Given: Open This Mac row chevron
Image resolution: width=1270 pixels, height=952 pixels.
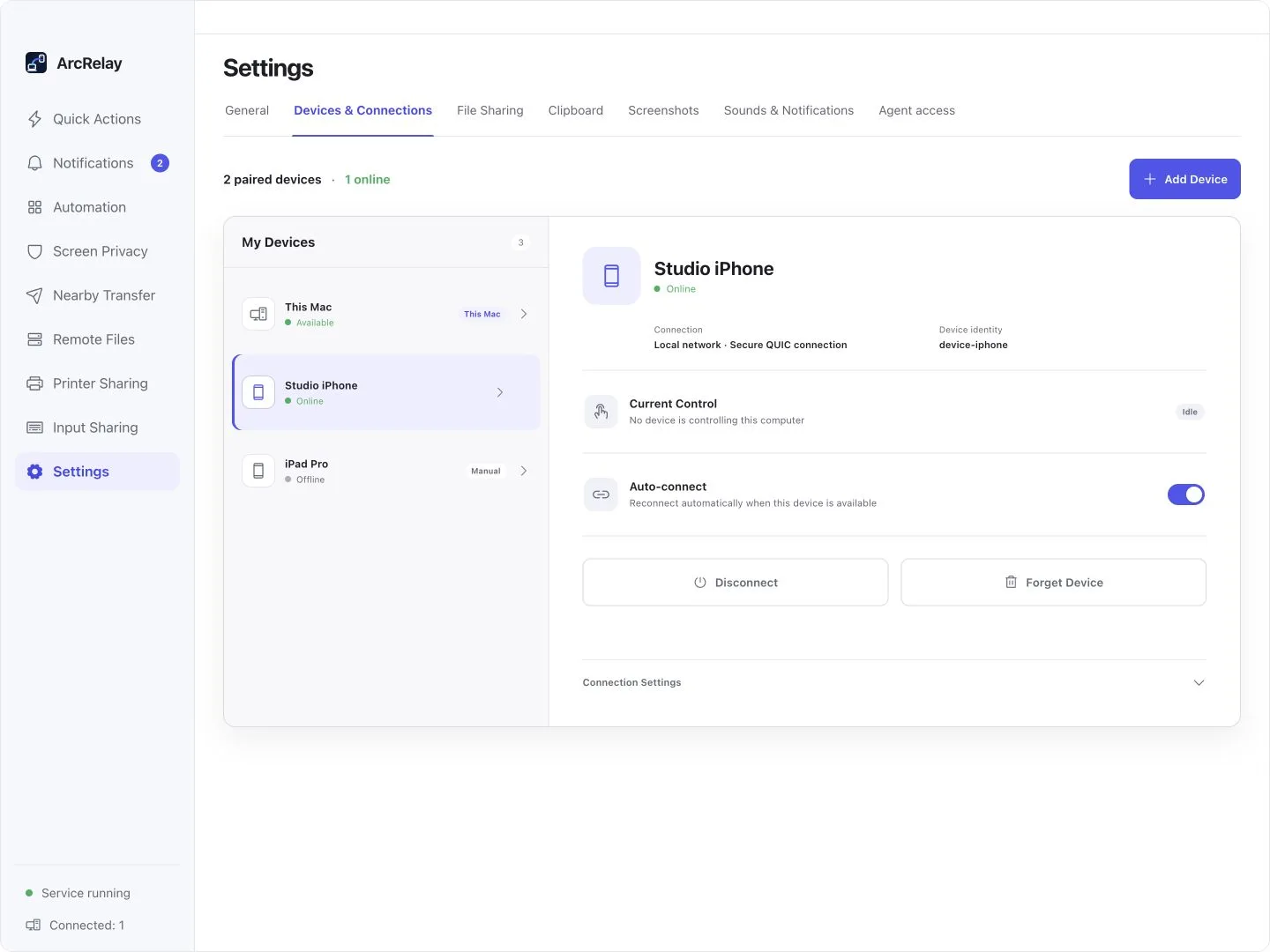Looking at the screenshot, I should click(524, 314).
